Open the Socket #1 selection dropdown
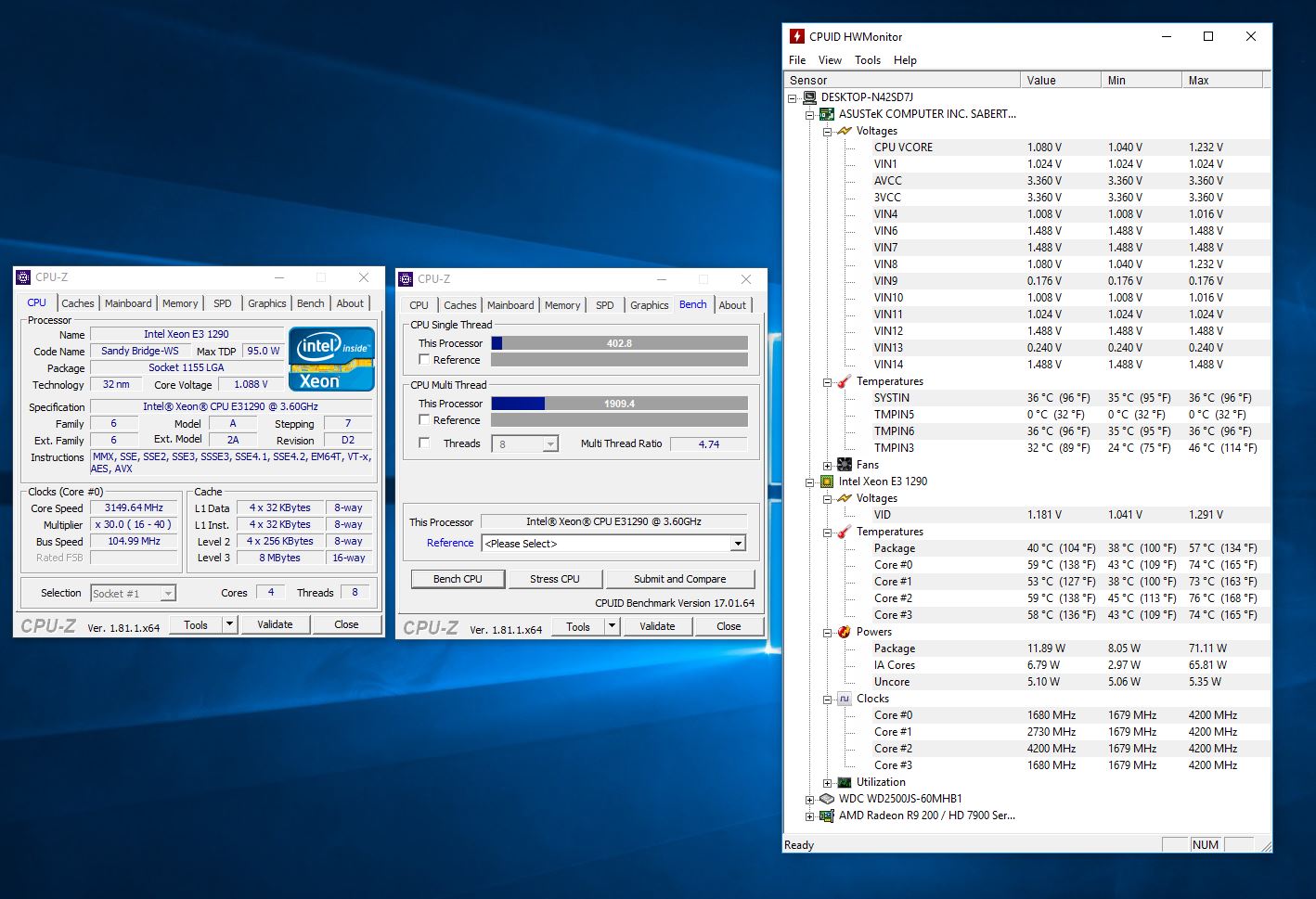 168,594
